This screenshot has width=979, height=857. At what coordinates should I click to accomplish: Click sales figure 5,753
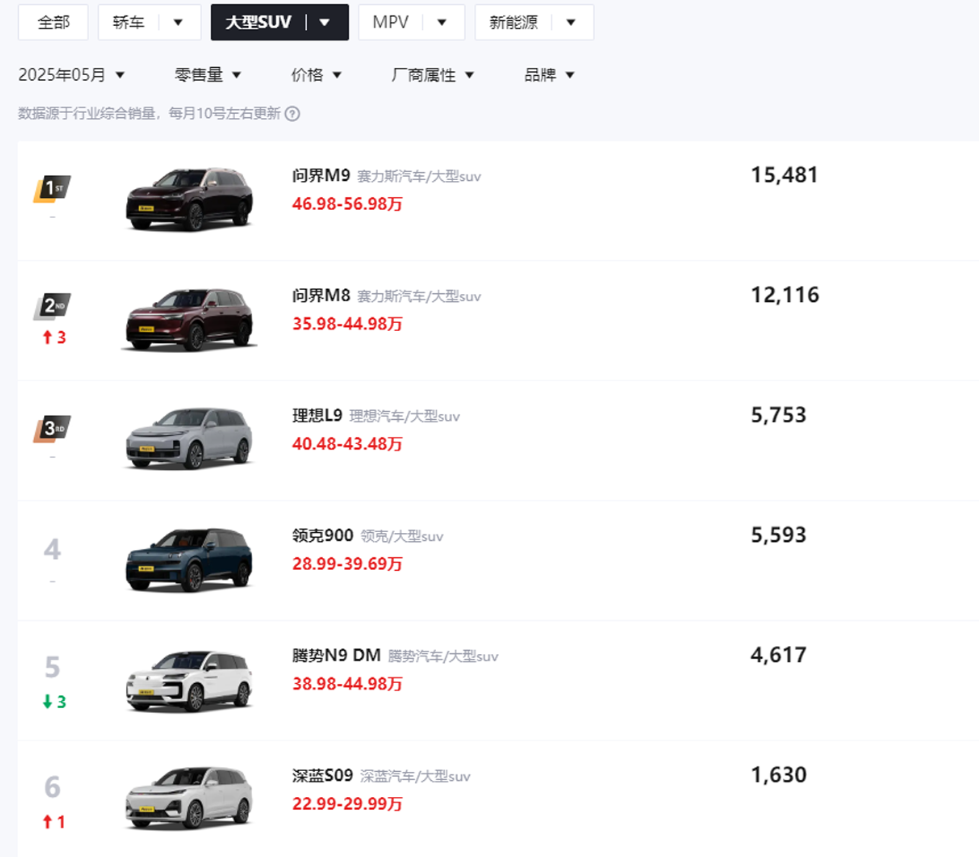[x=779, y=415]
